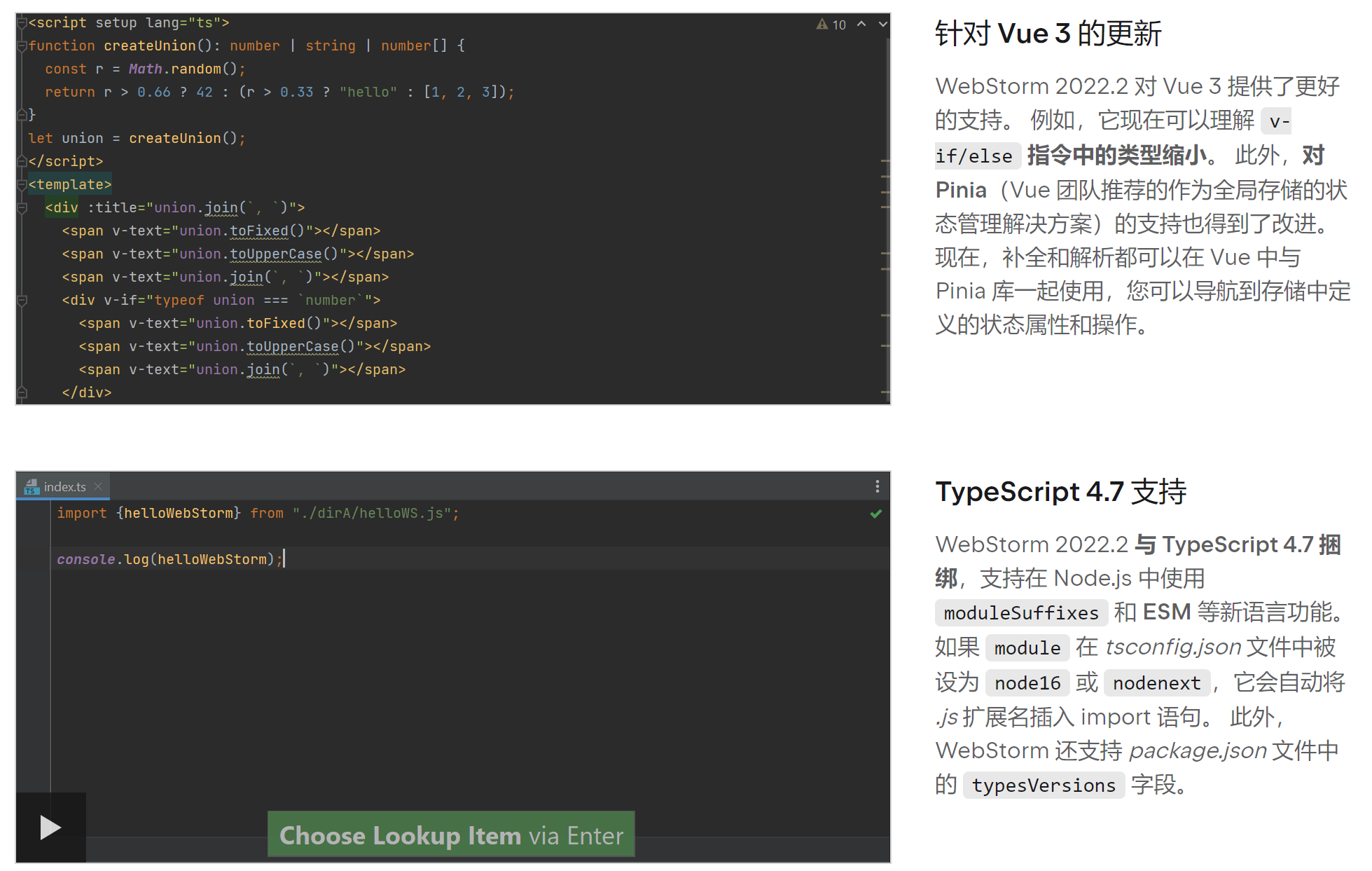Open the index.ts editor tab

tap(64, 486)
